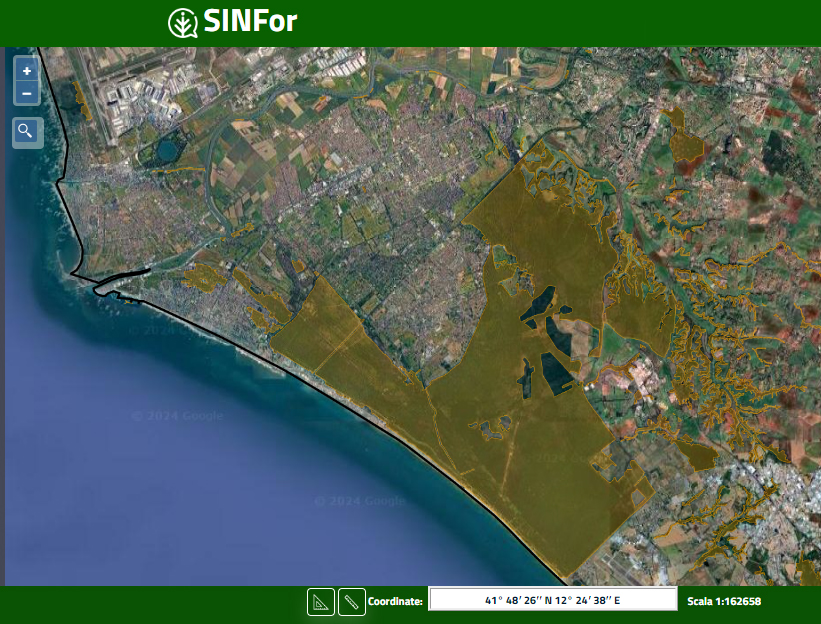The height and width of the screenshot is (624, 821).
Task: Zoom in with the plus button
Action: tap(27, 71)
